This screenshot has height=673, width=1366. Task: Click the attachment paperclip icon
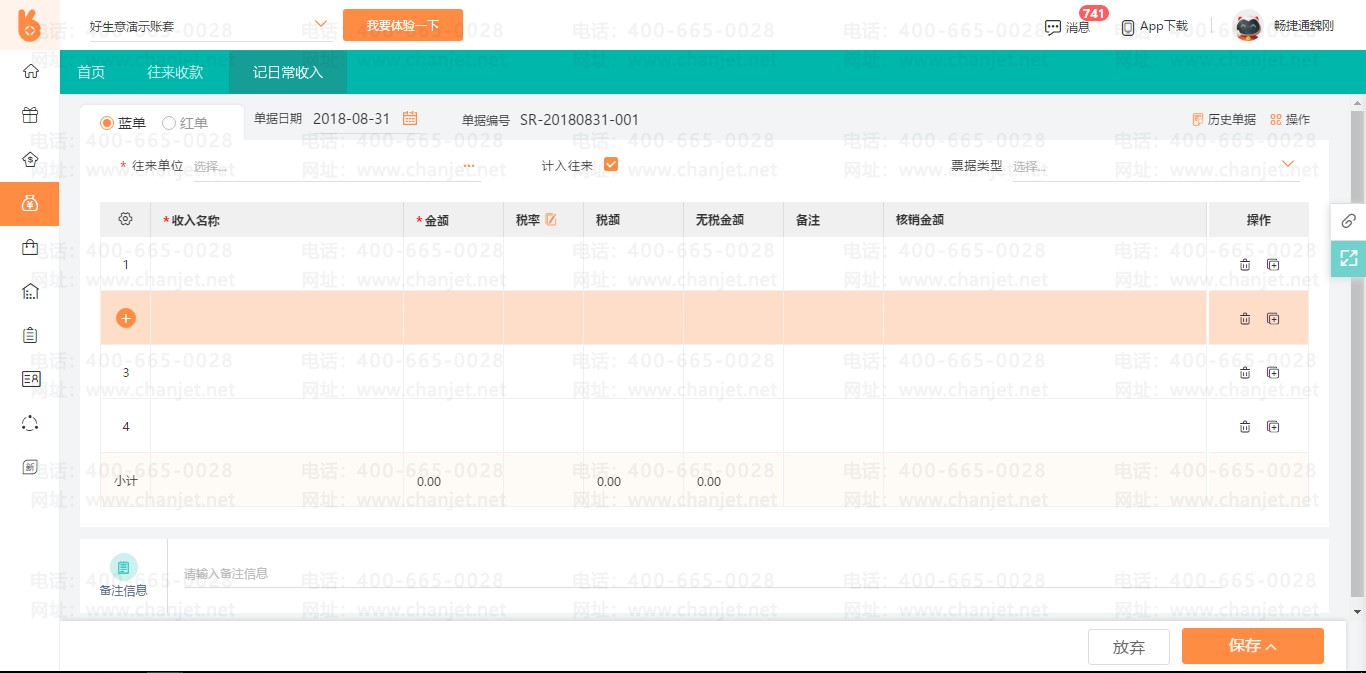(1348, 221)
